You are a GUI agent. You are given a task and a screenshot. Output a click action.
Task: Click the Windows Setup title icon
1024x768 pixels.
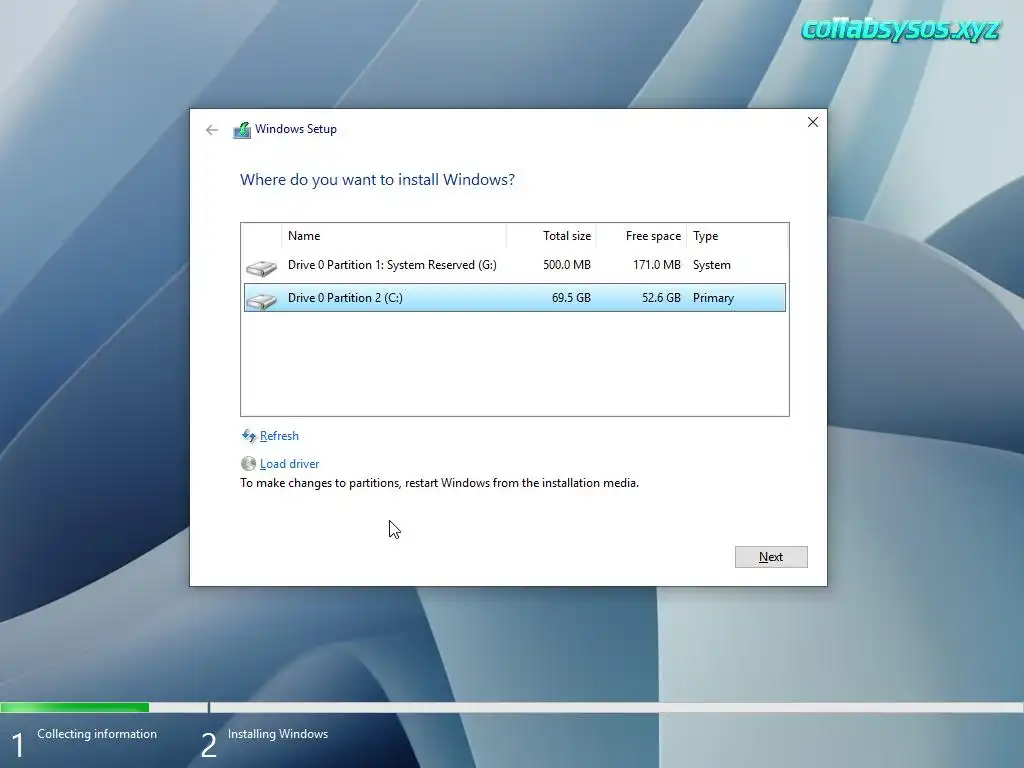242,130
